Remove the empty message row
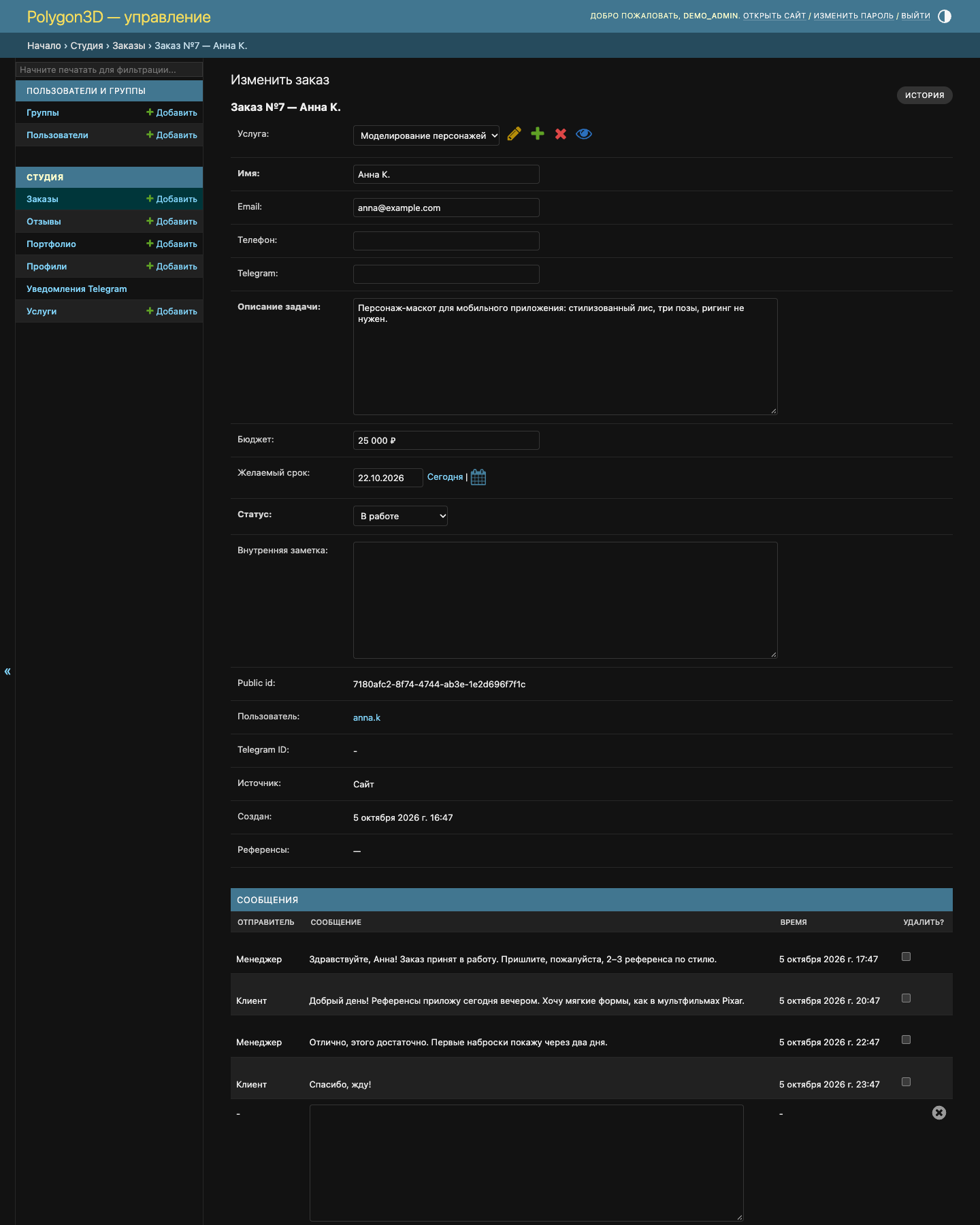980x1225 pixels. (939, 1113)
